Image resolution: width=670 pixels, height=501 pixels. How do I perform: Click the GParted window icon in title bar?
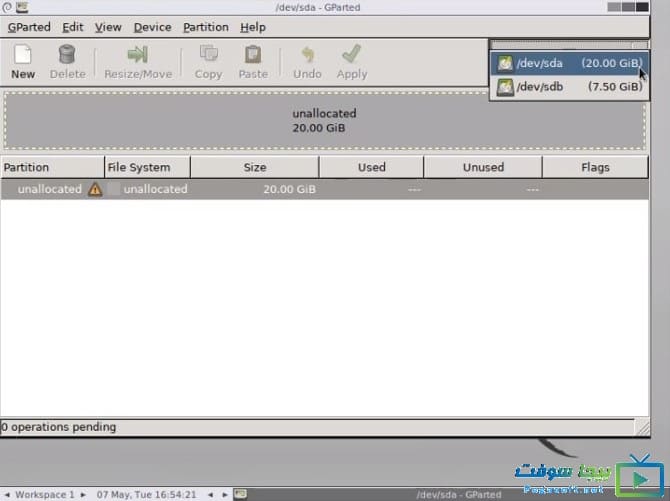[x=22, y=7]
